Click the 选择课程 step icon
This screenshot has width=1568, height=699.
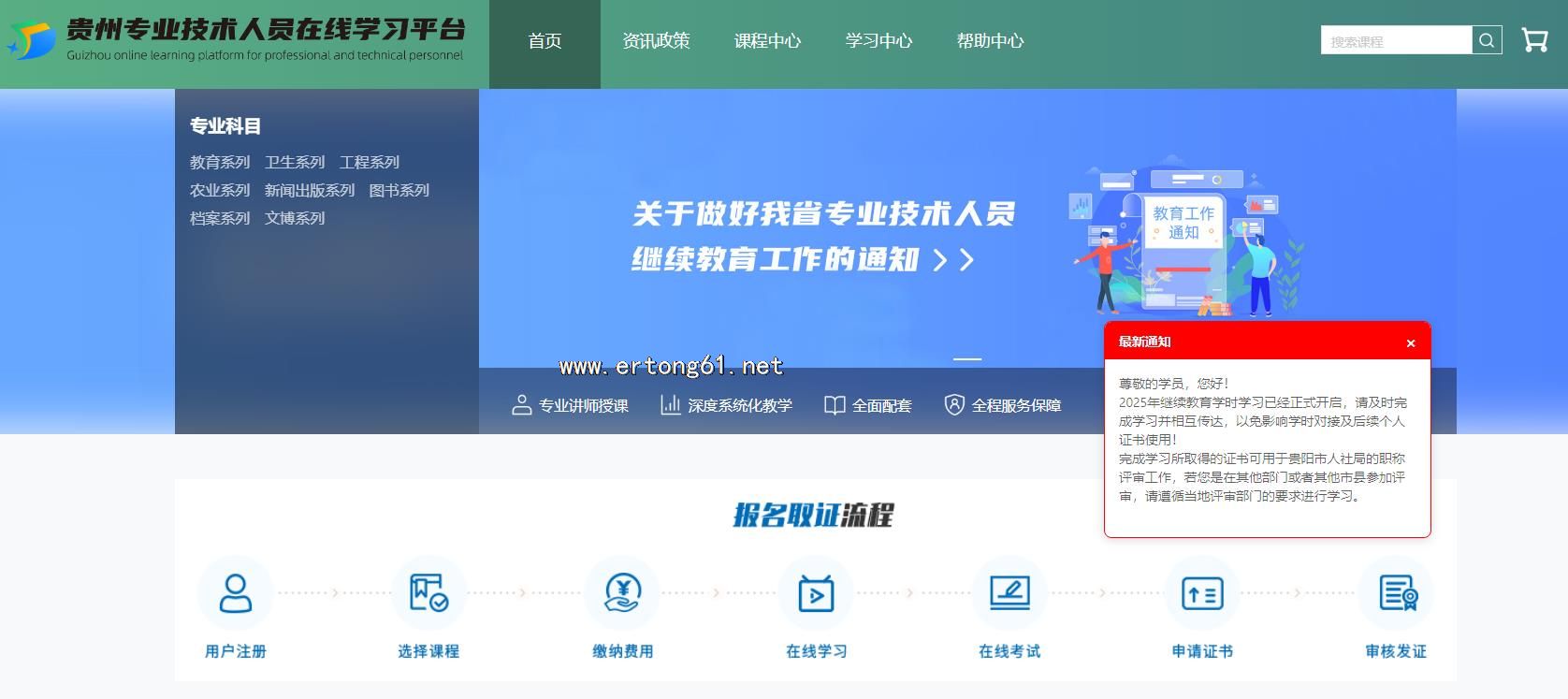pyautogui.click(x=428, y=593)
